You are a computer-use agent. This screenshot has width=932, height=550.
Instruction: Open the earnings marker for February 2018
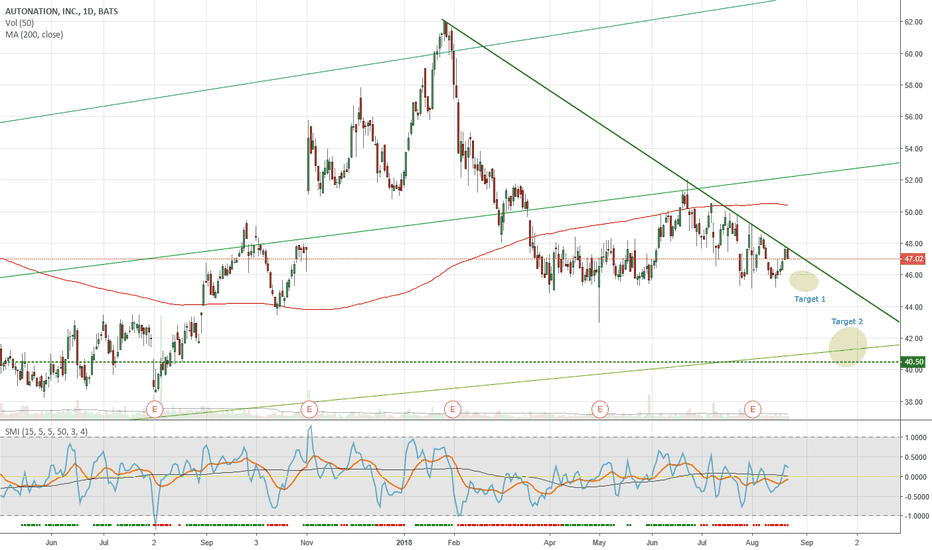pos(453,409)
